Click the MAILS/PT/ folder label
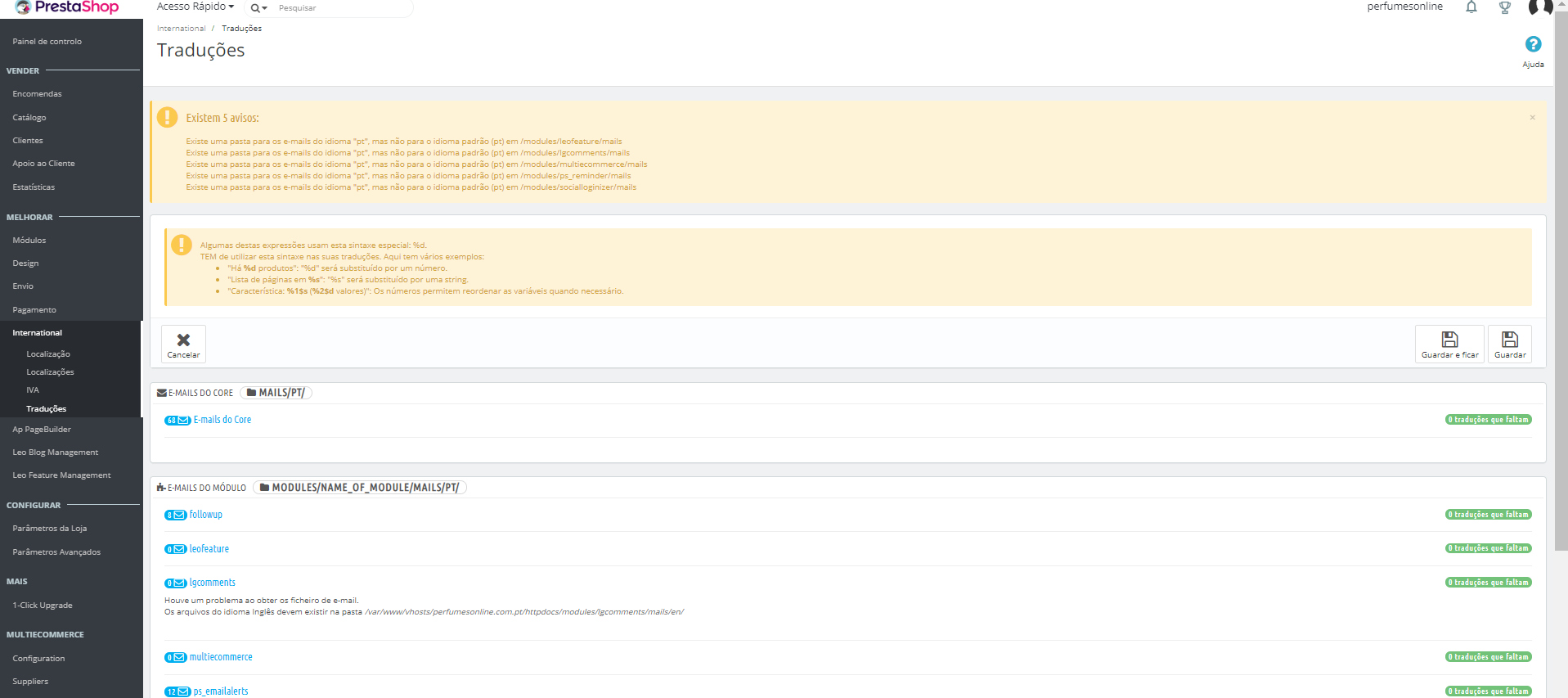This screenshot has width=1568, height=698. point(276,393)
